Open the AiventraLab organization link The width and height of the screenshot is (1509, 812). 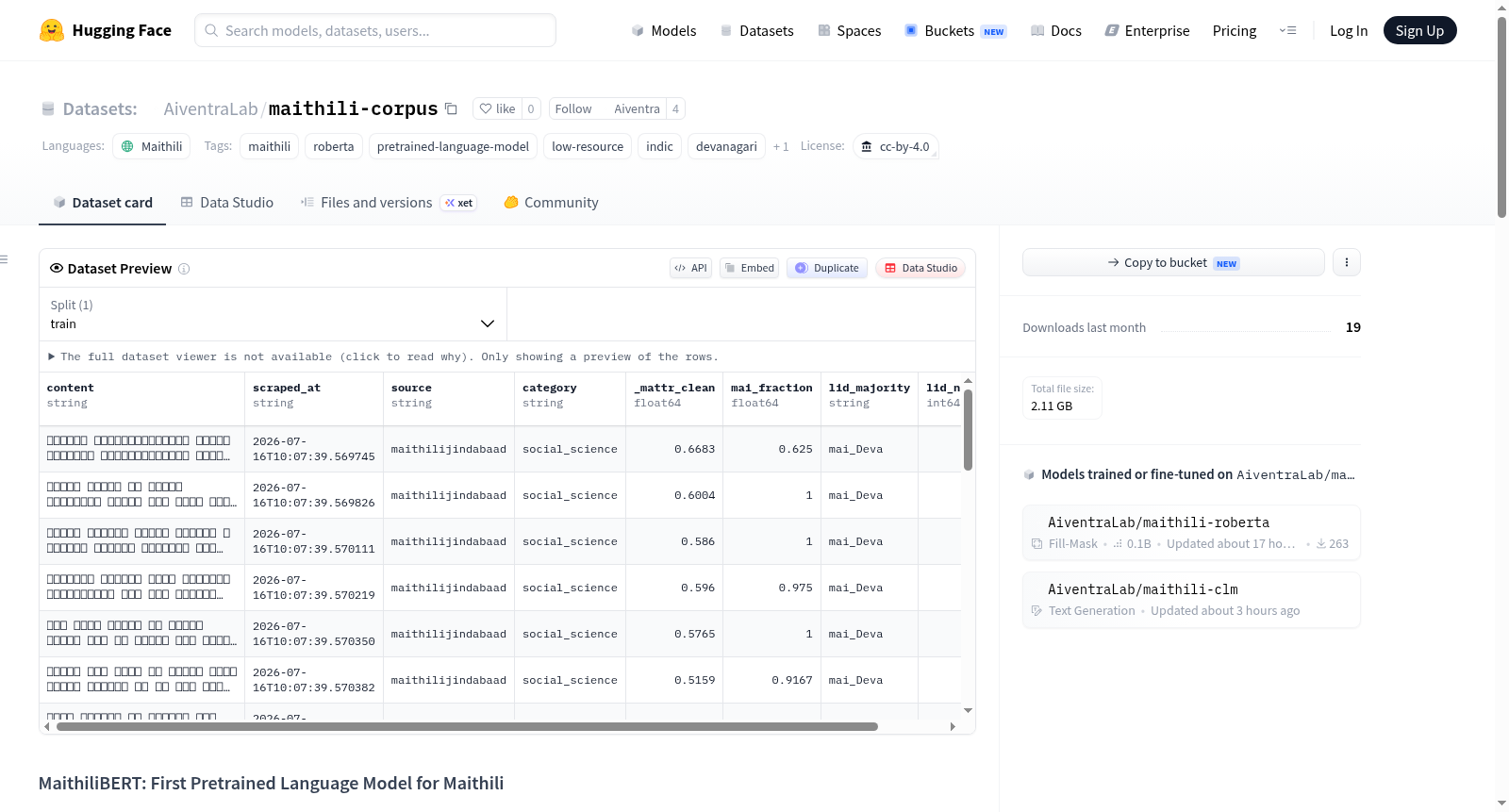coord(210,108)
